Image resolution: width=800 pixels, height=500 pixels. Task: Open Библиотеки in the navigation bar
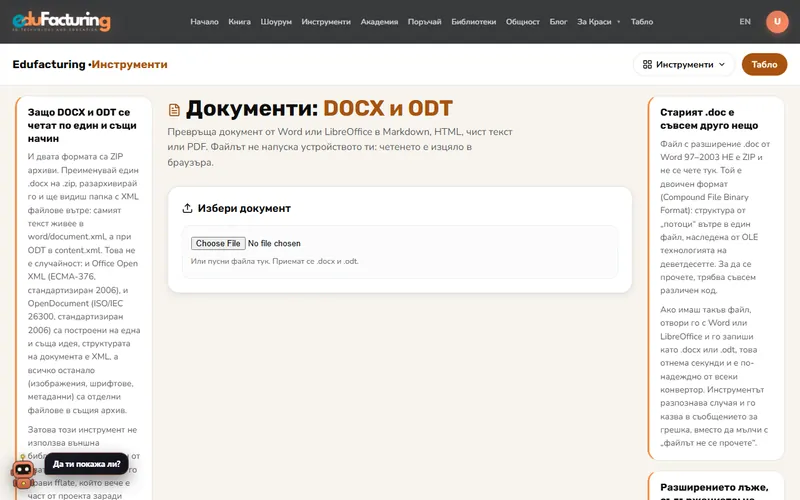473,21
